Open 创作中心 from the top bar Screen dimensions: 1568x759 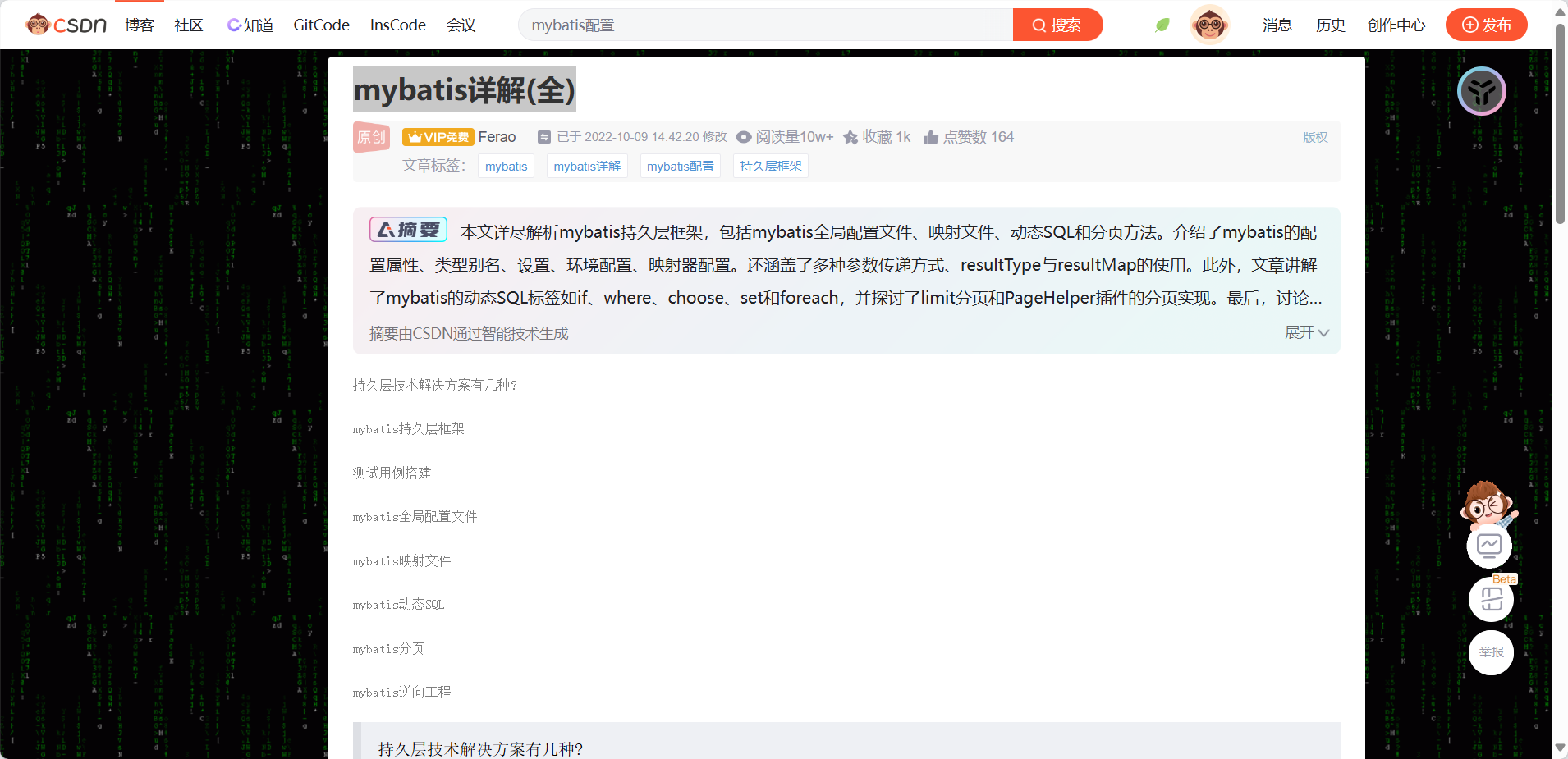pos(1395,25)
